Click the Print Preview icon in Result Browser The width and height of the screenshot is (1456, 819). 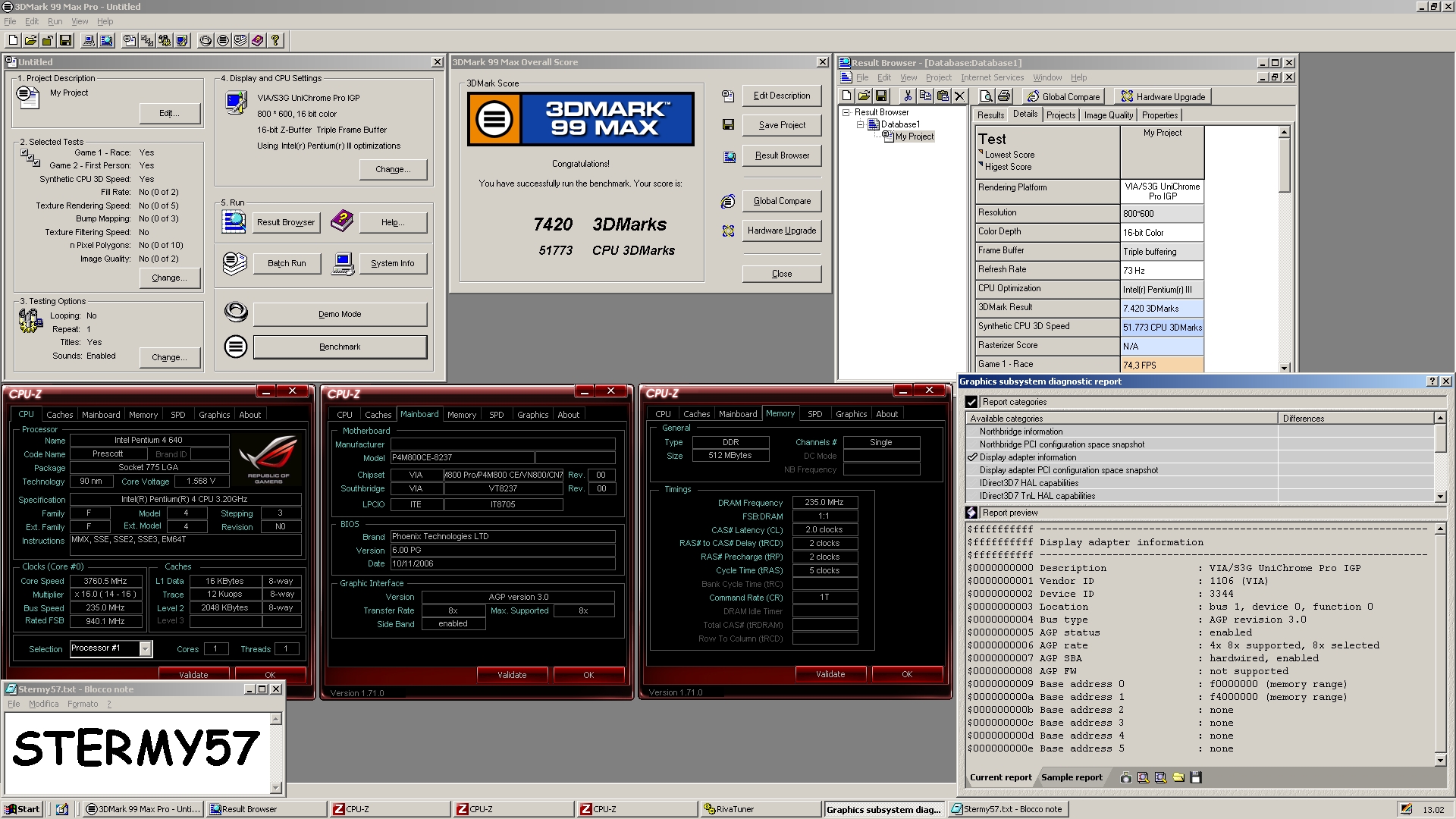click(986, 96)
